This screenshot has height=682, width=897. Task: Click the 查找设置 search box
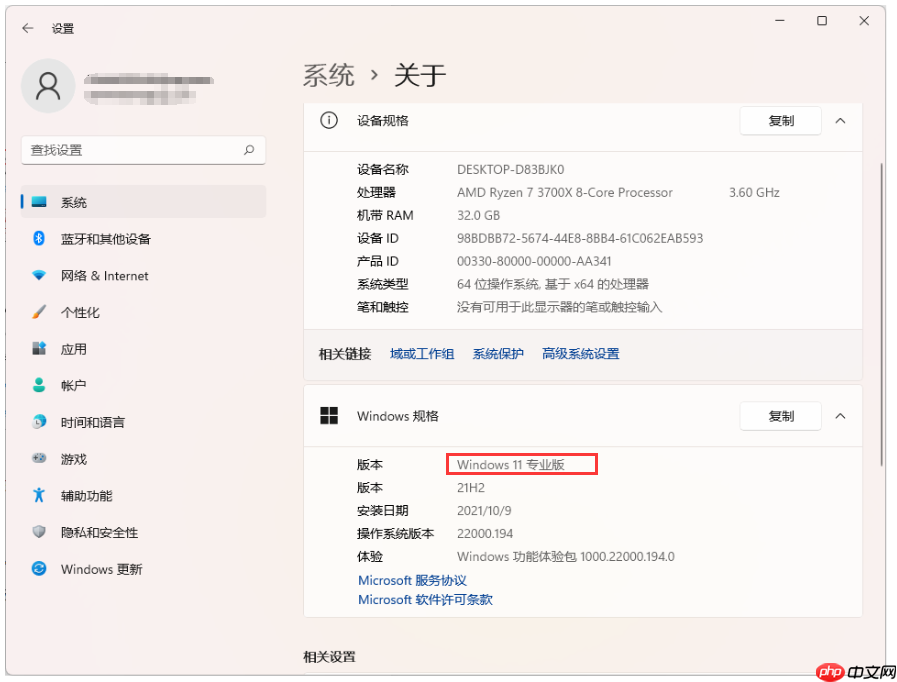[x=143, y=150]
